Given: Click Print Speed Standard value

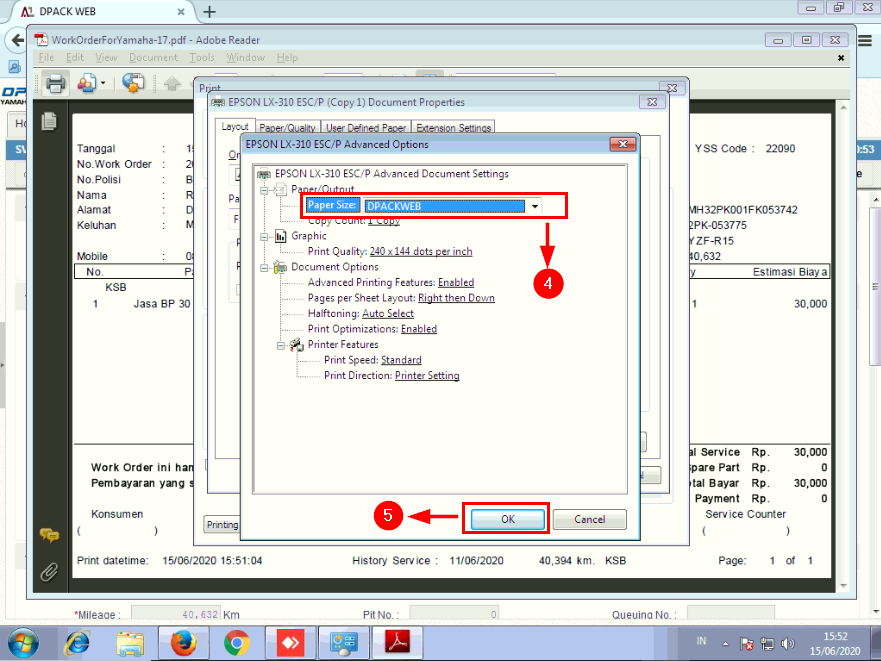Looking at the screenshot, I should point(401,360).
